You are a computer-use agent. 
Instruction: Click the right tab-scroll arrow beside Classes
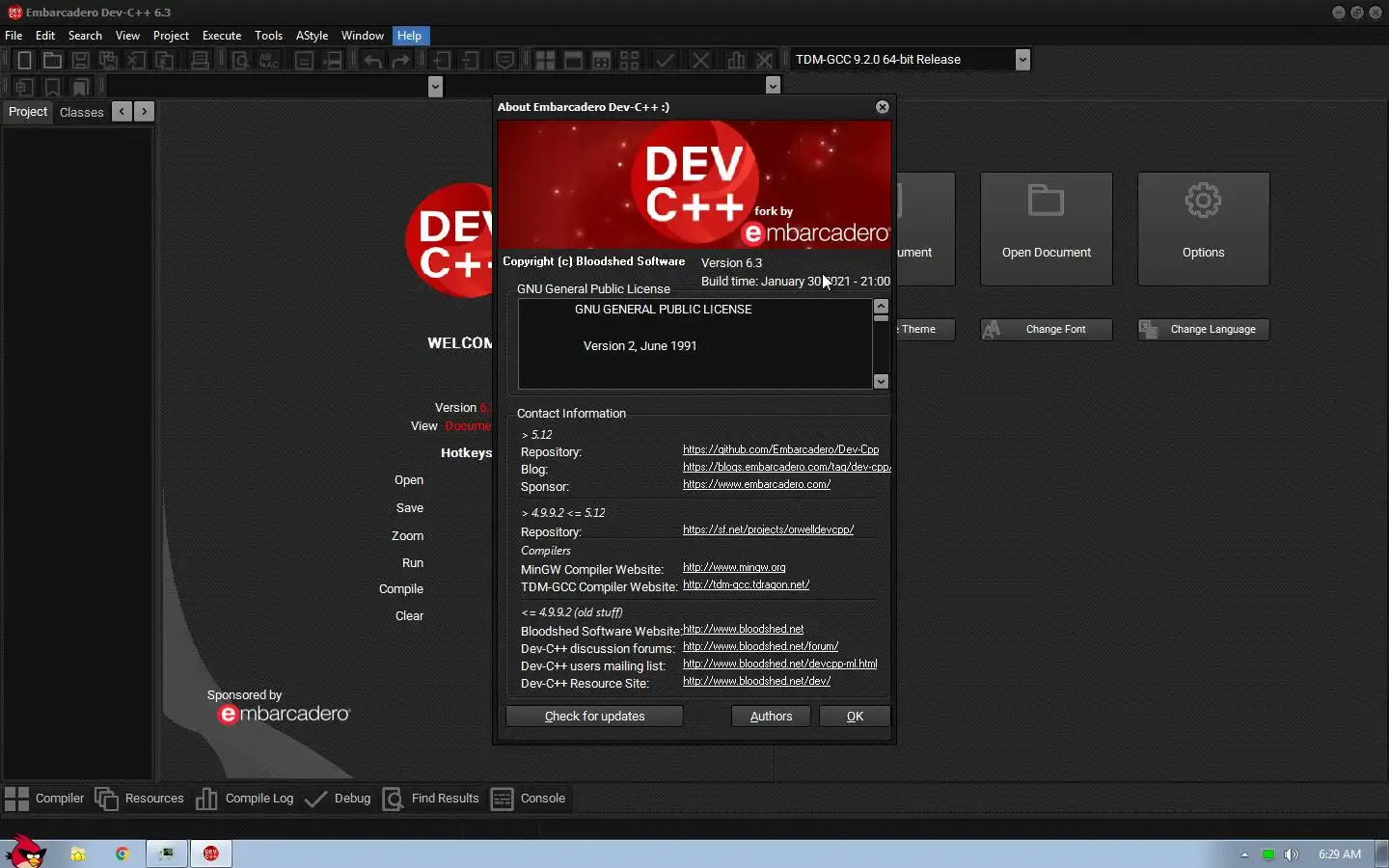[144, 112]
